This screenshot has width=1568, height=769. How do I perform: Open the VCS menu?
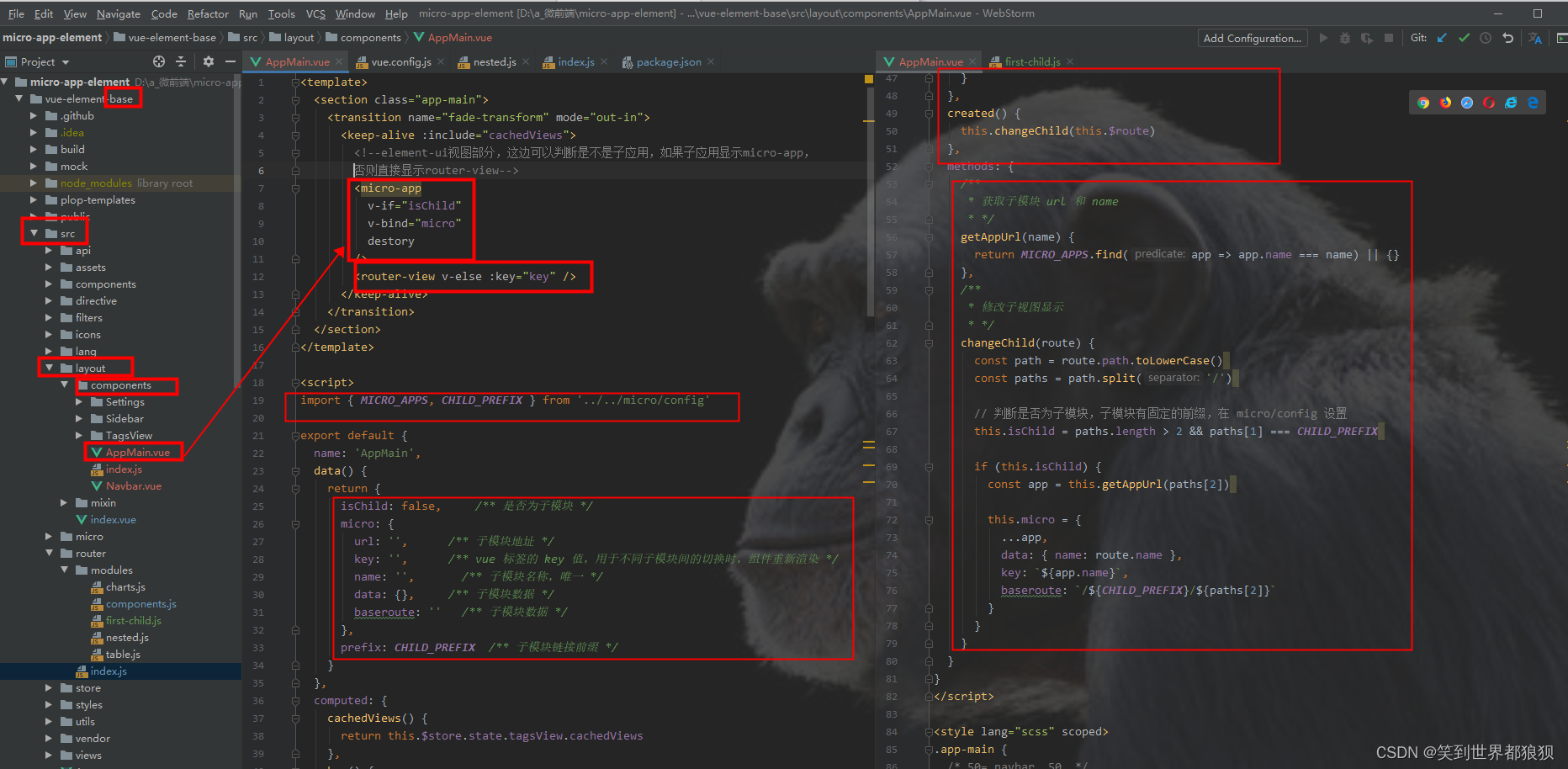(x=315, y=13)
